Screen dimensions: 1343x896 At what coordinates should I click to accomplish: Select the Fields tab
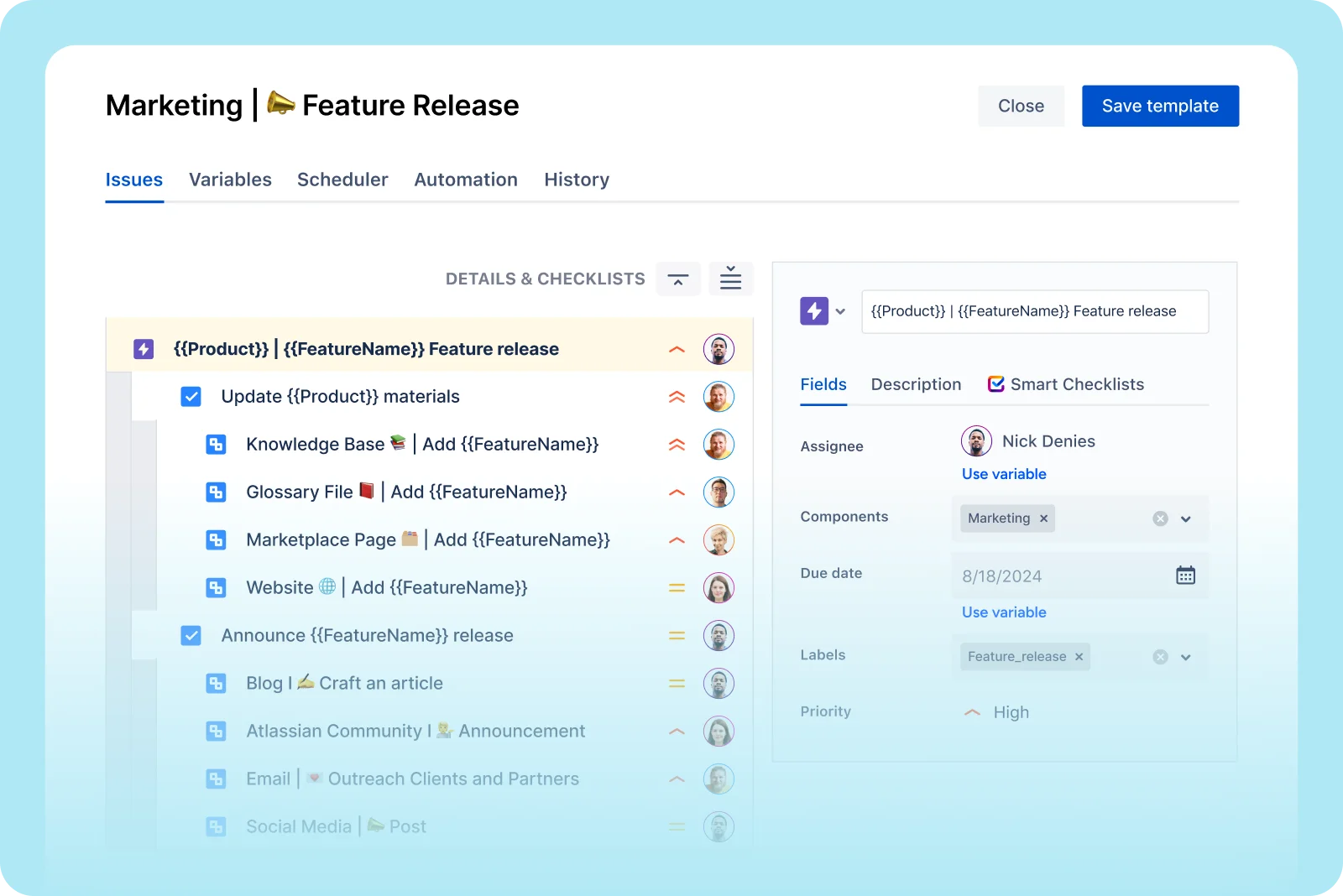pos(823,384)
